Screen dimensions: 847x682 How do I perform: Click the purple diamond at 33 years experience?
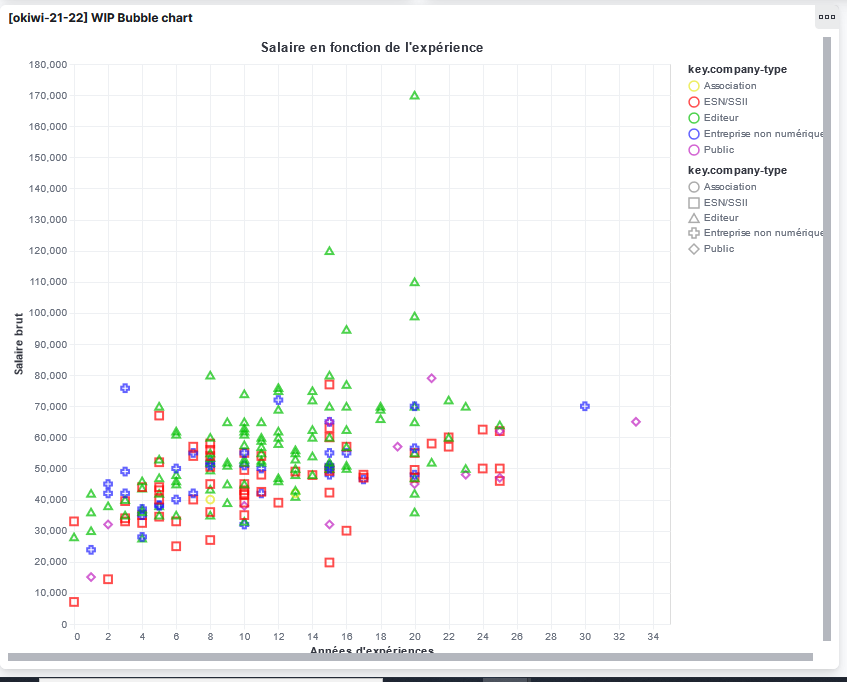[x=635, y=422]
